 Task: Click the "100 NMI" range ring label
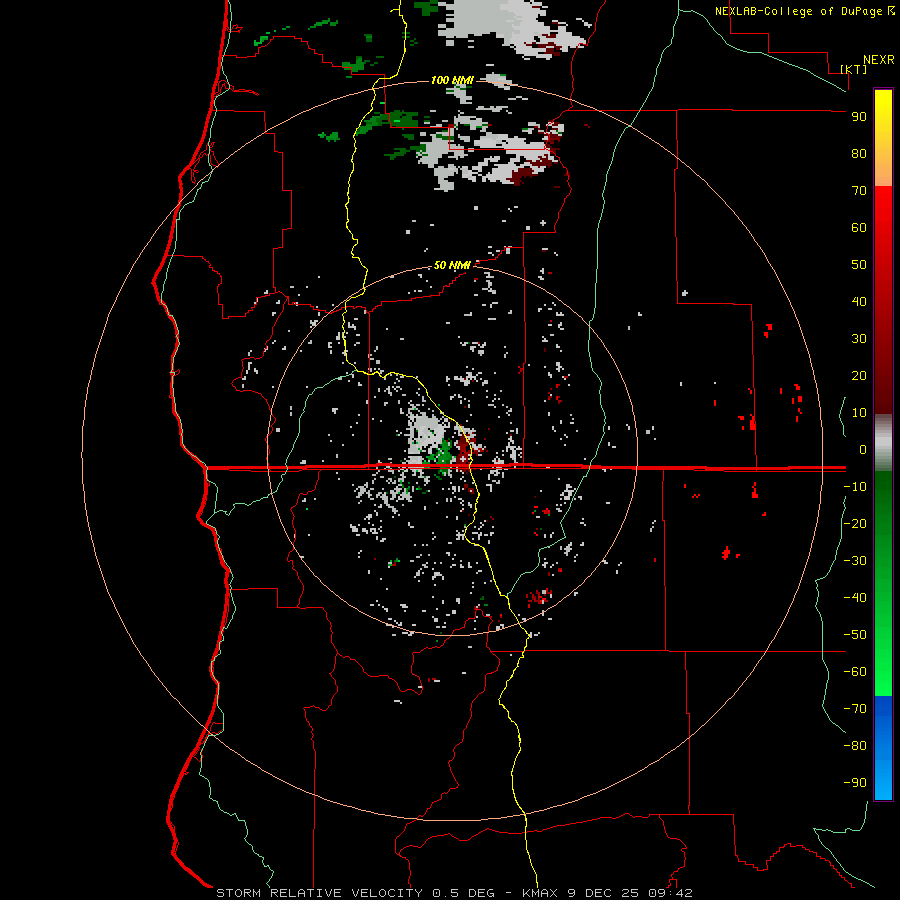click(452, 80)
